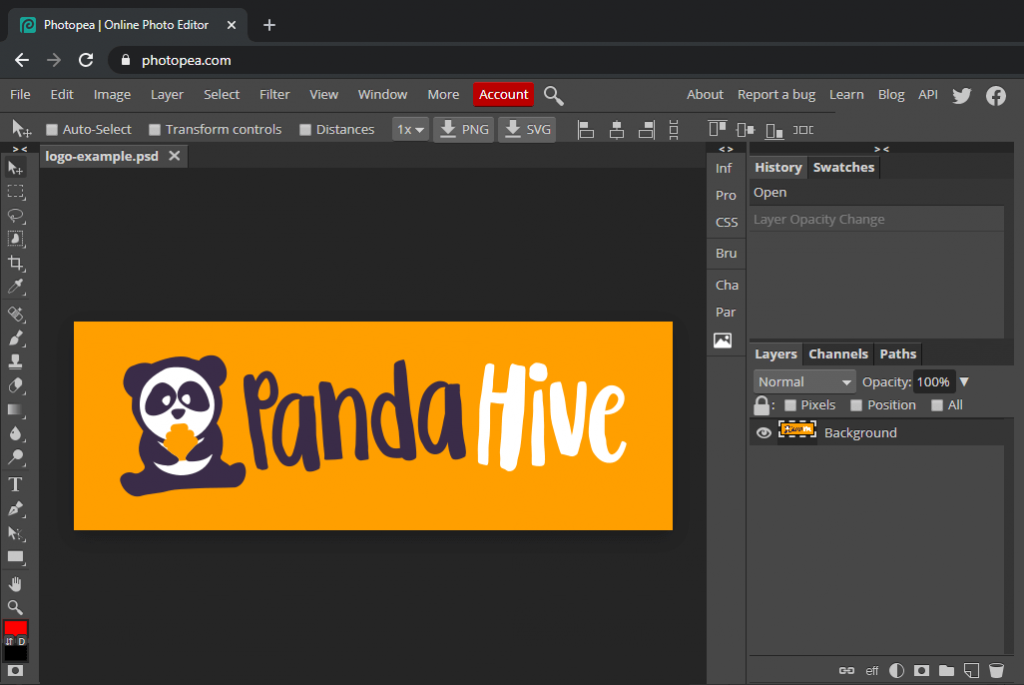Click the new folder icon in Layers panel
1024x685 pixels.
(946, 670)
